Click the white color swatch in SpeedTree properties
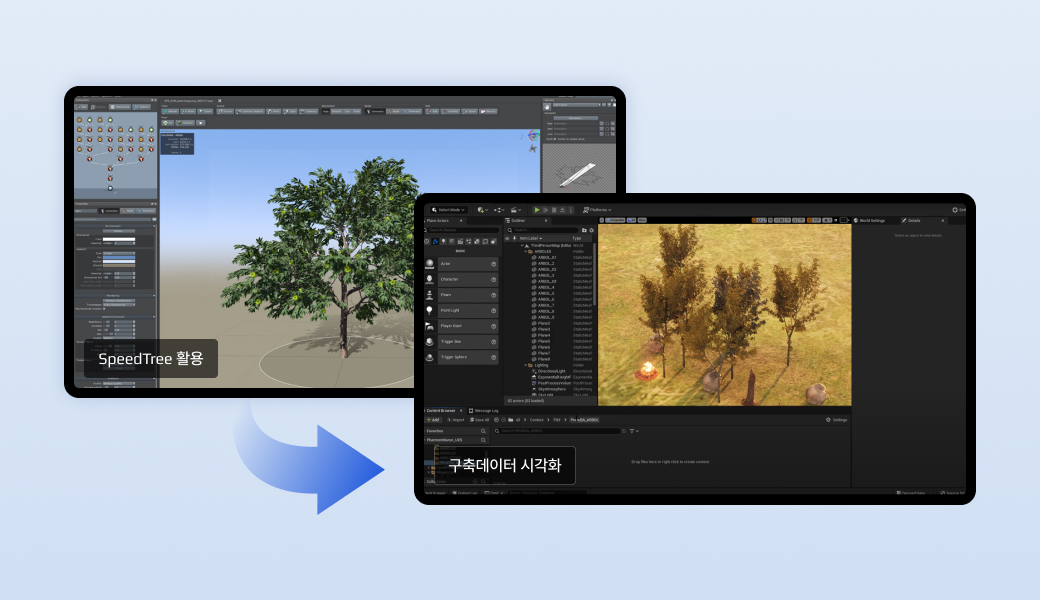This screenshot has height=600, width=1040. [119, 239]
